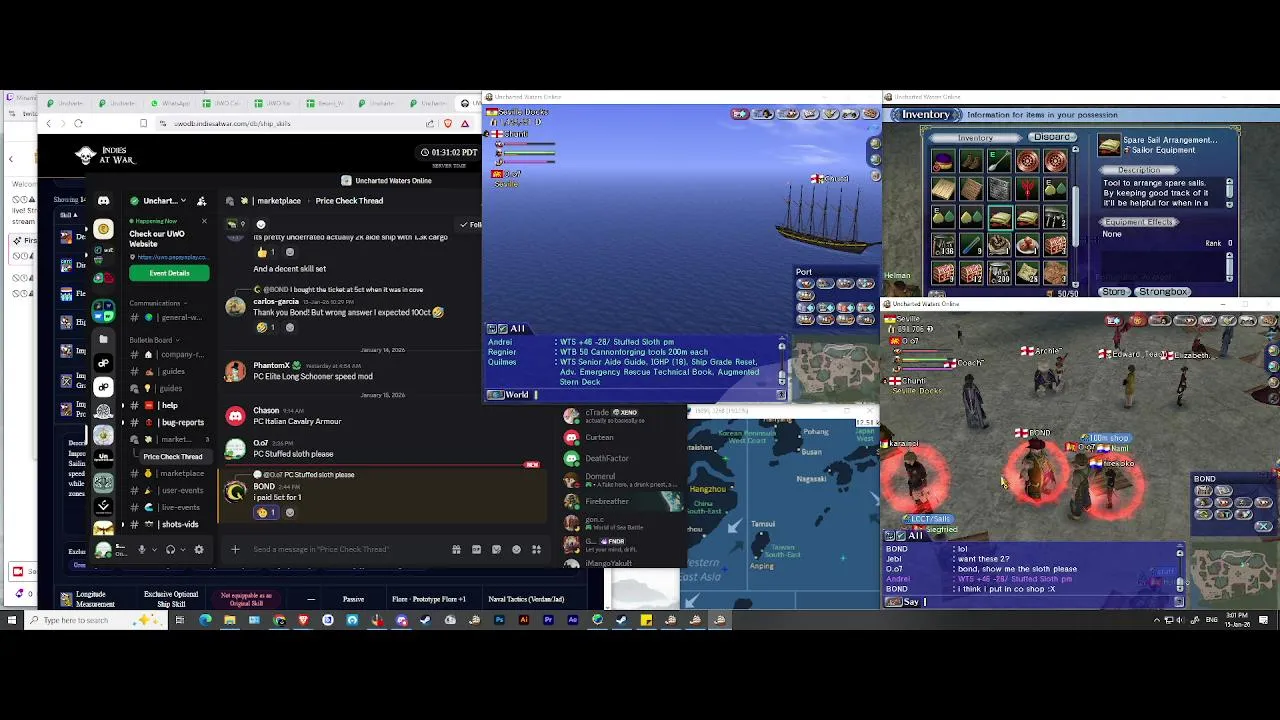Toggle the thread Follow checkmark button

(x=470, y=224)
